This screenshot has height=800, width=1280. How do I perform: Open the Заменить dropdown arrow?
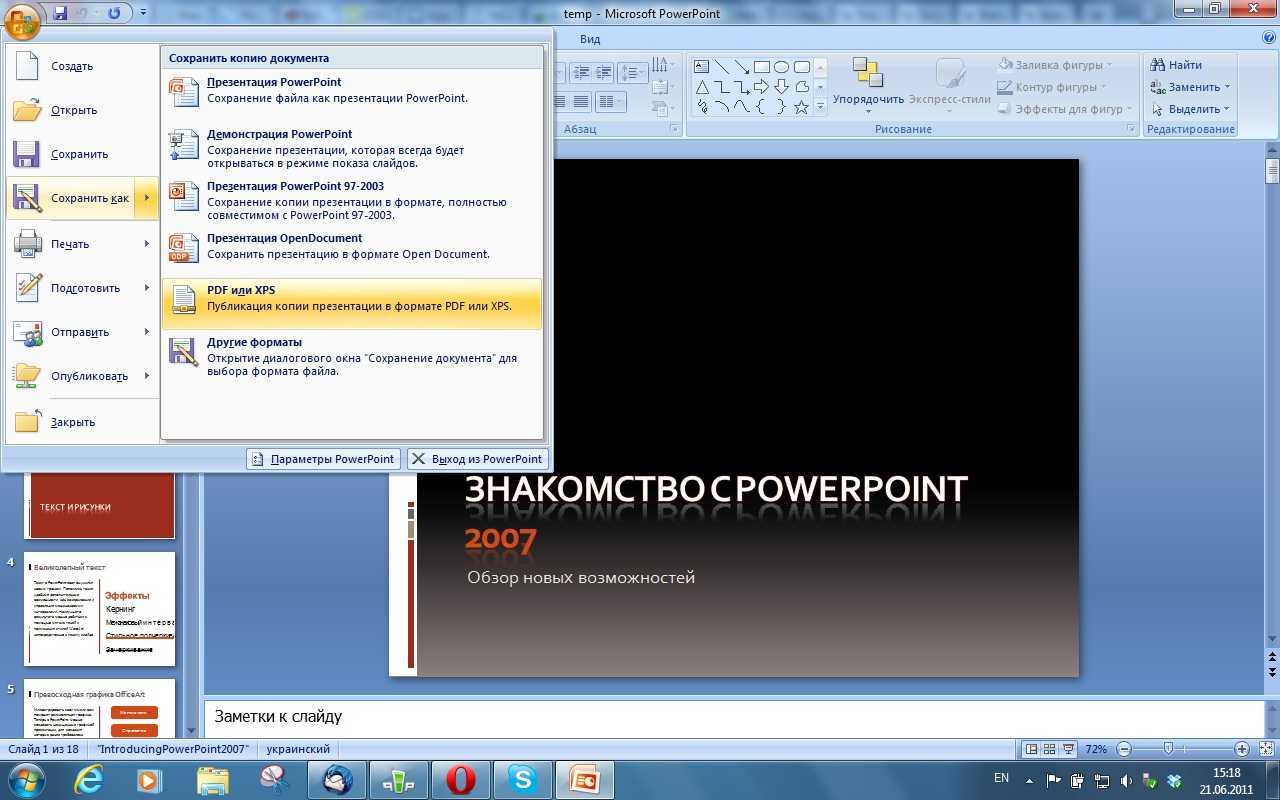coord(1228,87)
